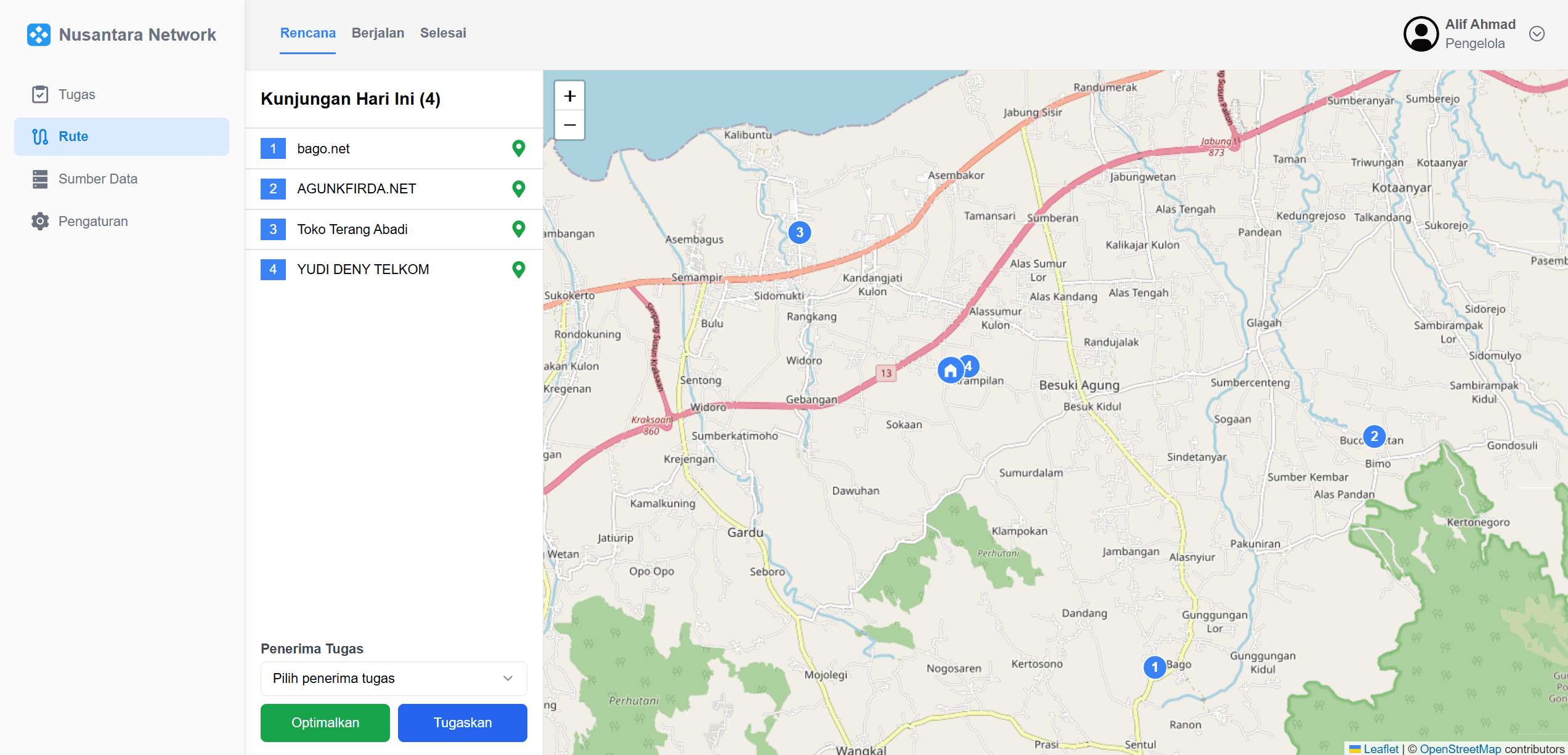Locate bago.net using its green pin

tap(519, 148)
